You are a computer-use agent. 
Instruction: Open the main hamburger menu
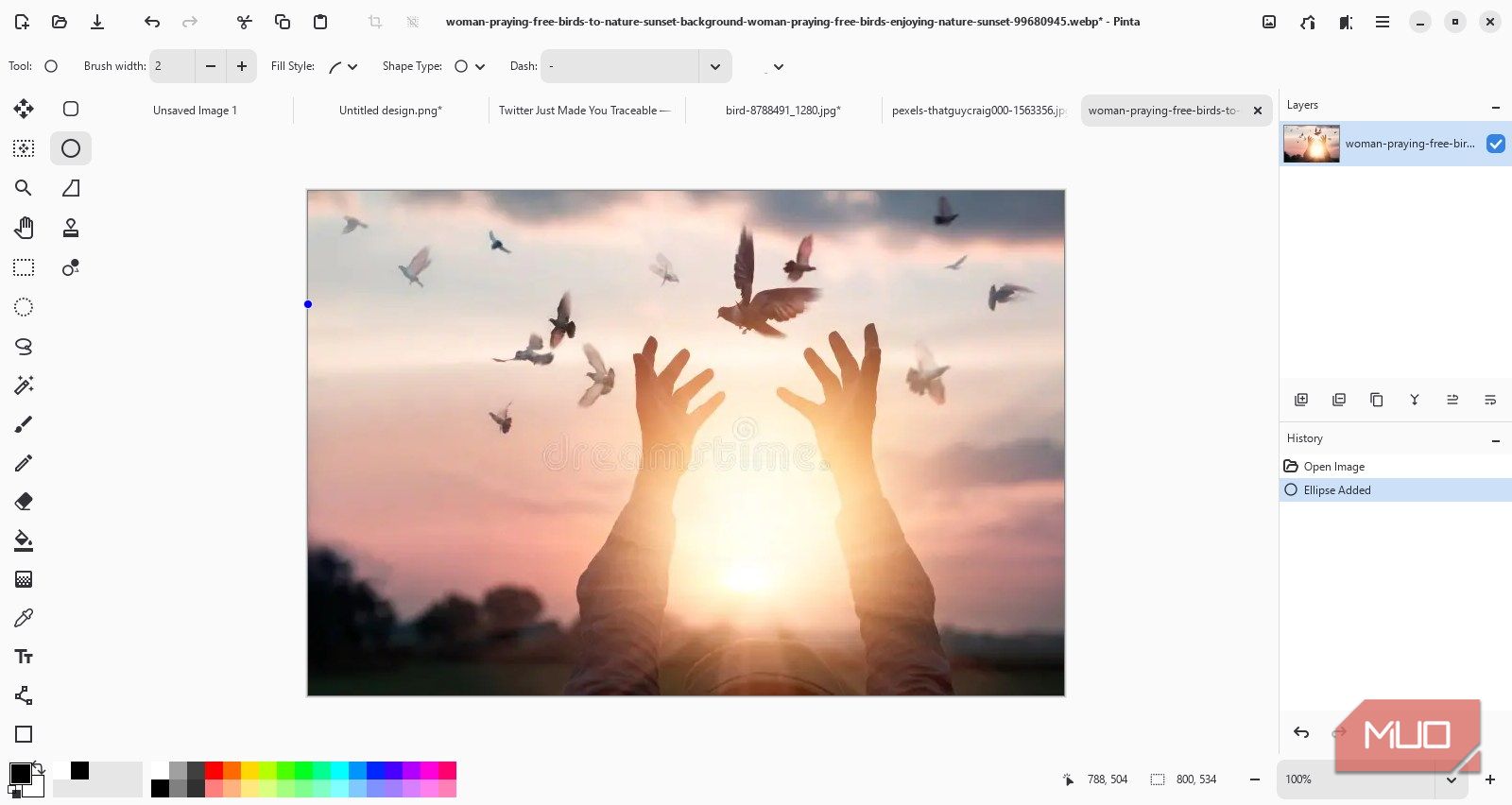tap(1383, 22)
